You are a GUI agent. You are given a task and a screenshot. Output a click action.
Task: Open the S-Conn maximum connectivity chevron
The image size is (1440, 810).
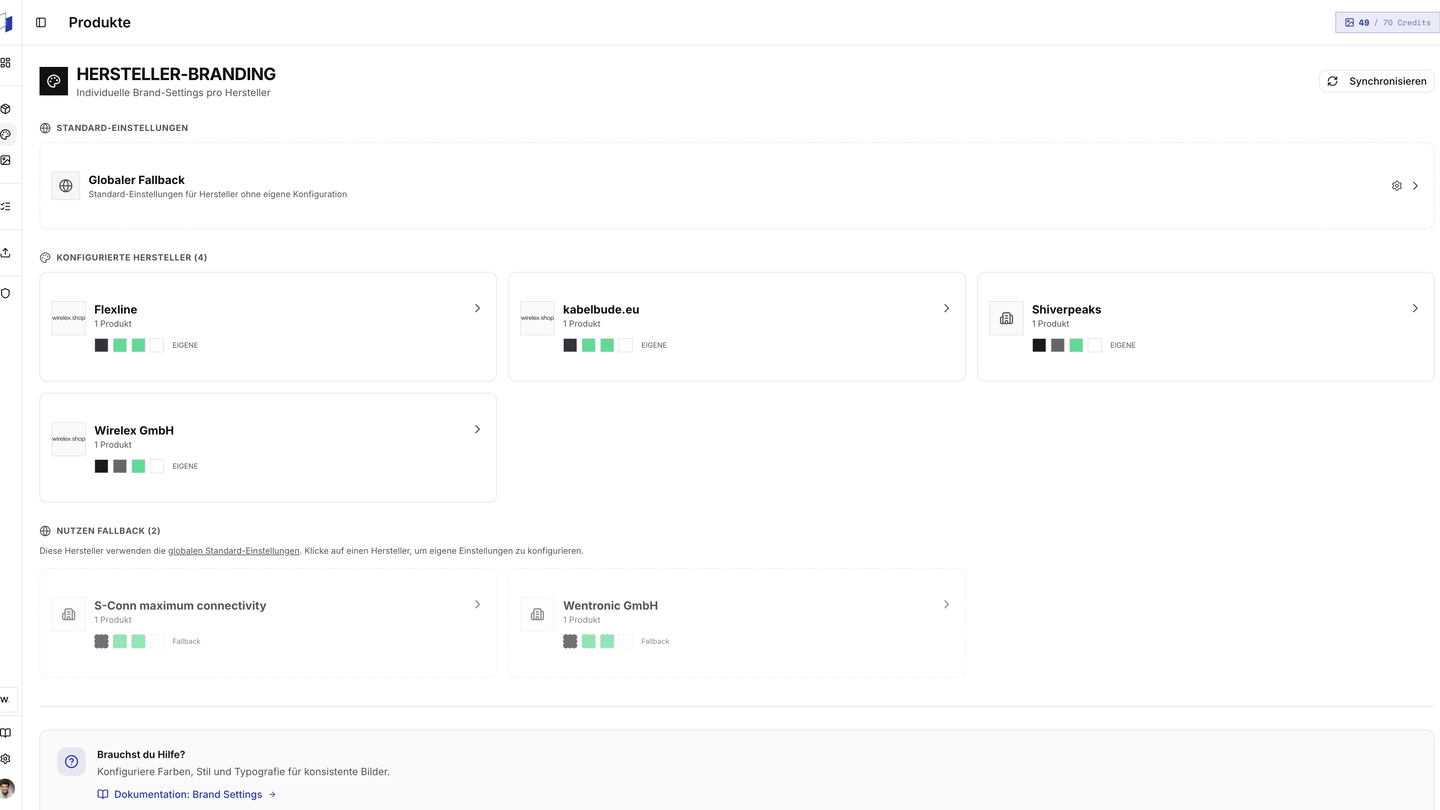477,604
